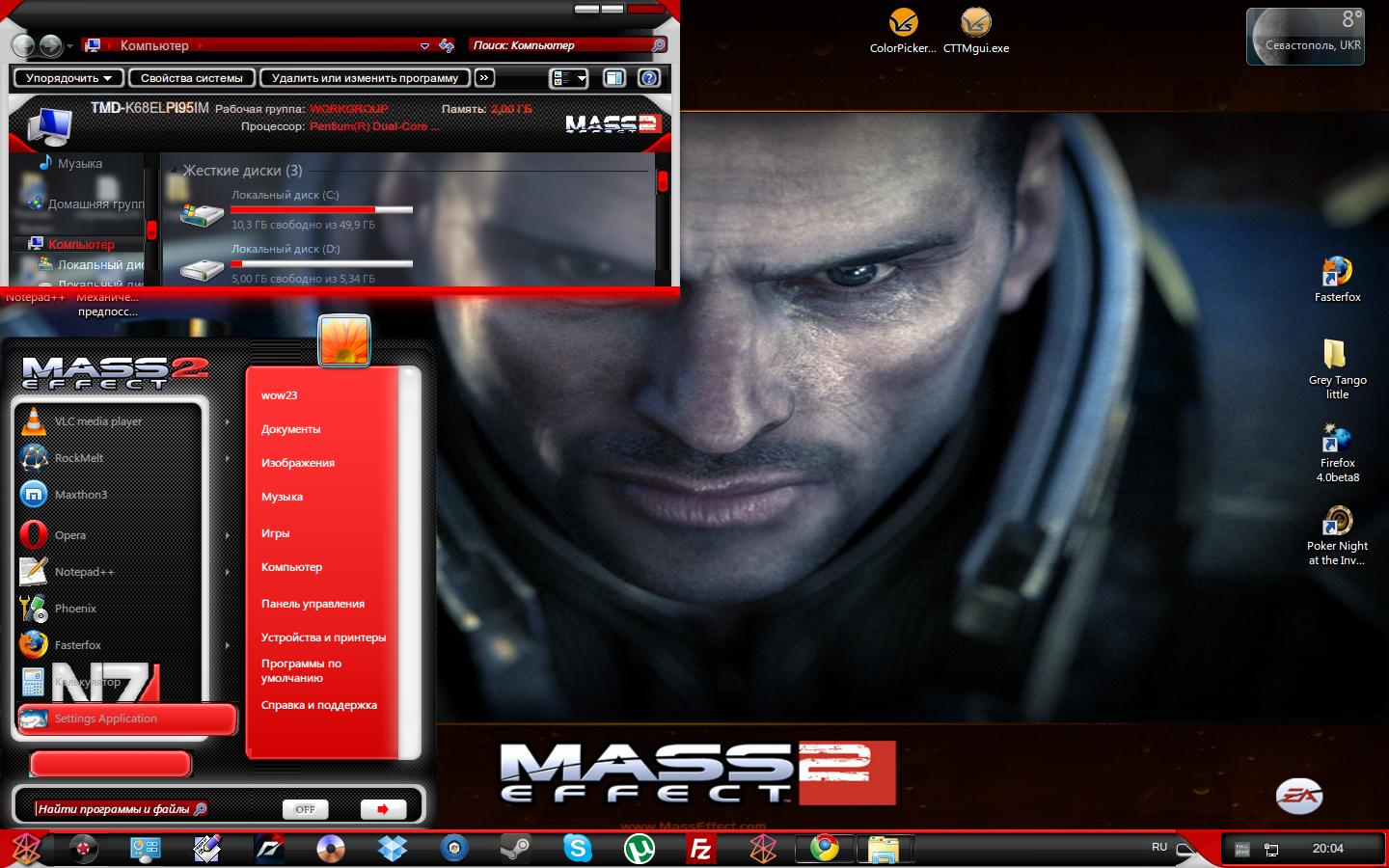The height and width of the screenshot is (868, 1389).
Task: Open wow23 user folder from Start menu
Action: point(280,395)
